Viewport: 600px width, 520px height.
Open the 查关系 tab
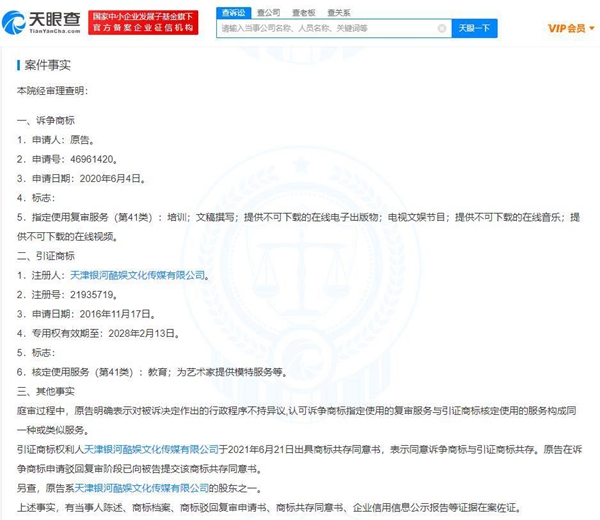tap(338, 11)
